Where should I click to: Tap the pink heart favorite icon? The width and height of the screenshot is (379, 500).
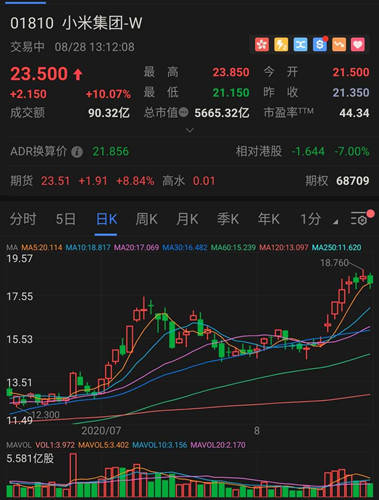[x=358, y=45]
